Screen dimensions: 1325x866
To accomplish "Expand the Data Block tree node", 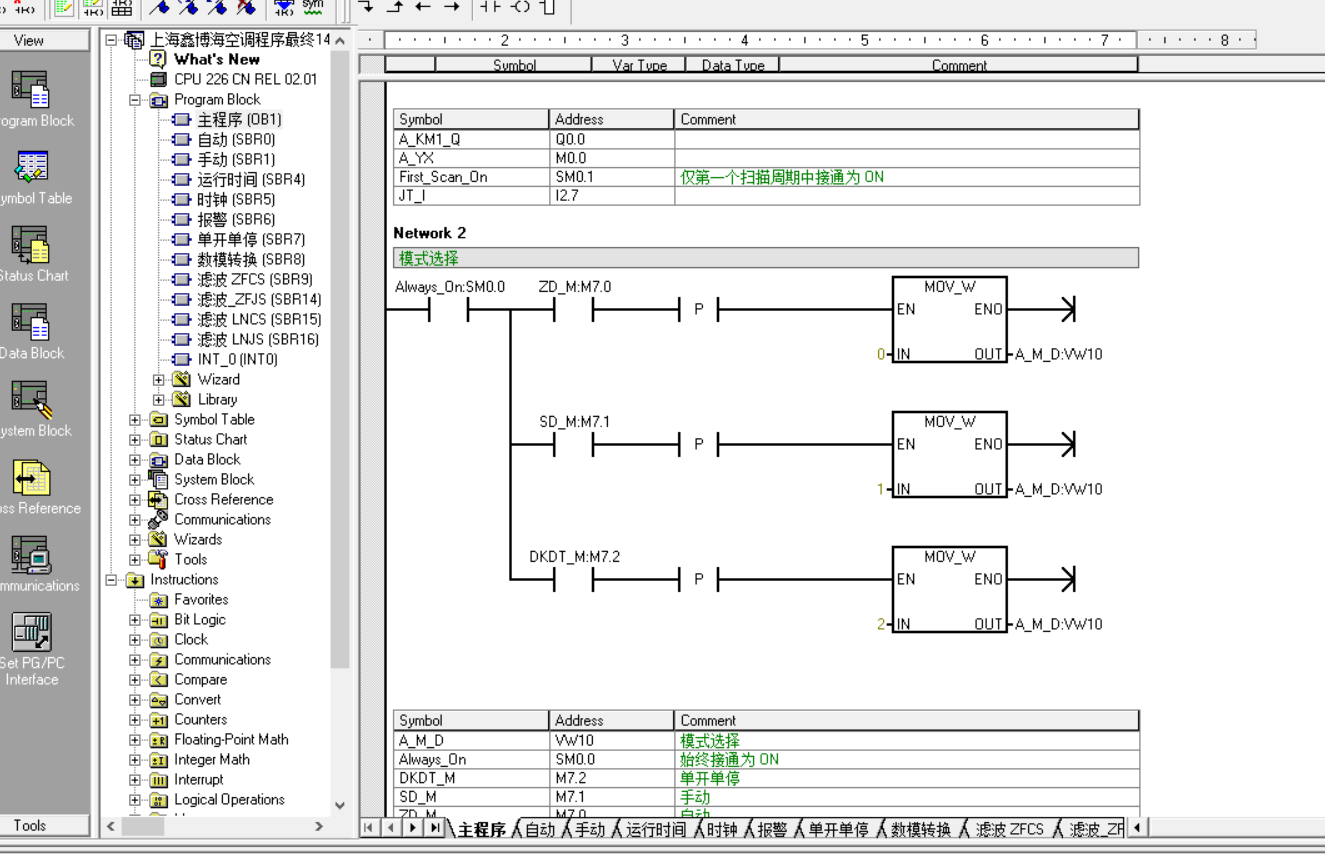I will point(135,460).
